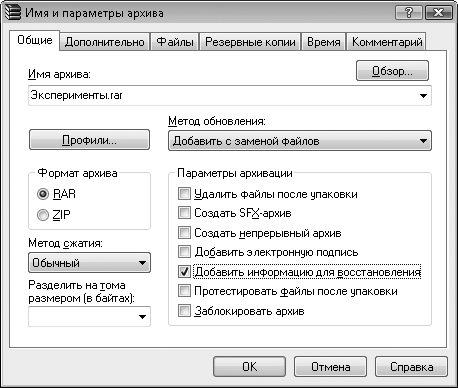Image resolution: width=458 pixels, height=388 pixels.
Task: Open the Резервные копии tab
Action: tap(250, 42)
